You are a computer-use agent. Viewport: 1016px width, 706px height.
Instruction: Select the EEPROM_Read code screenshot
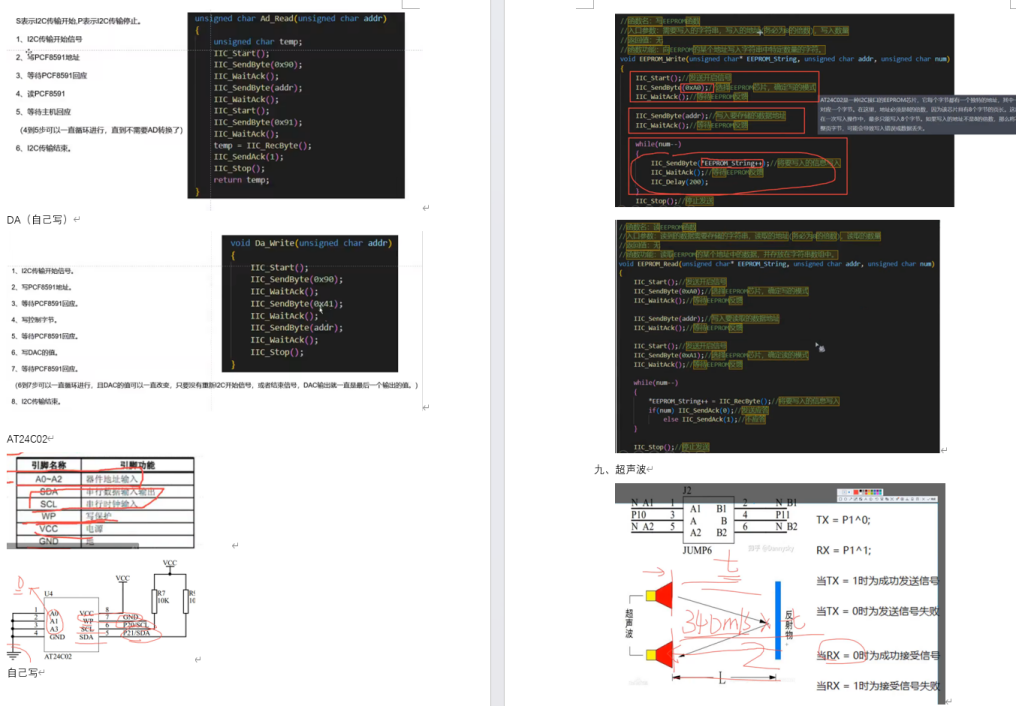[x=777, y=337]
